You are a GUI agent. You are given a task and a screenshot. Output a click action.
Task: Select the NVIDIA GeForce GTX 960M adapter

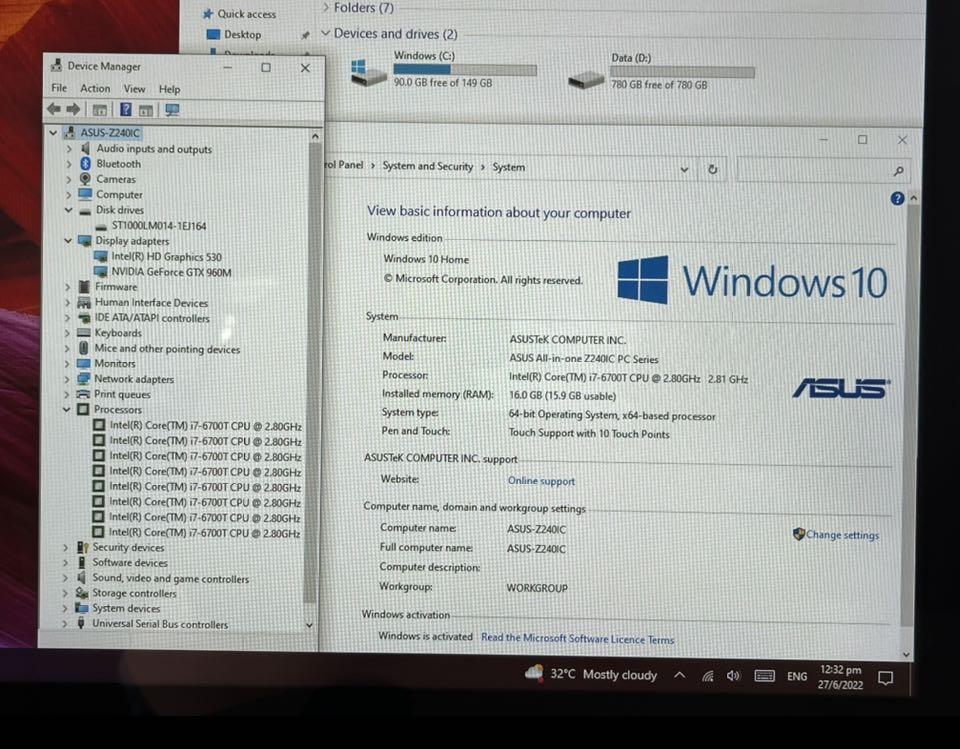[174, 271]
